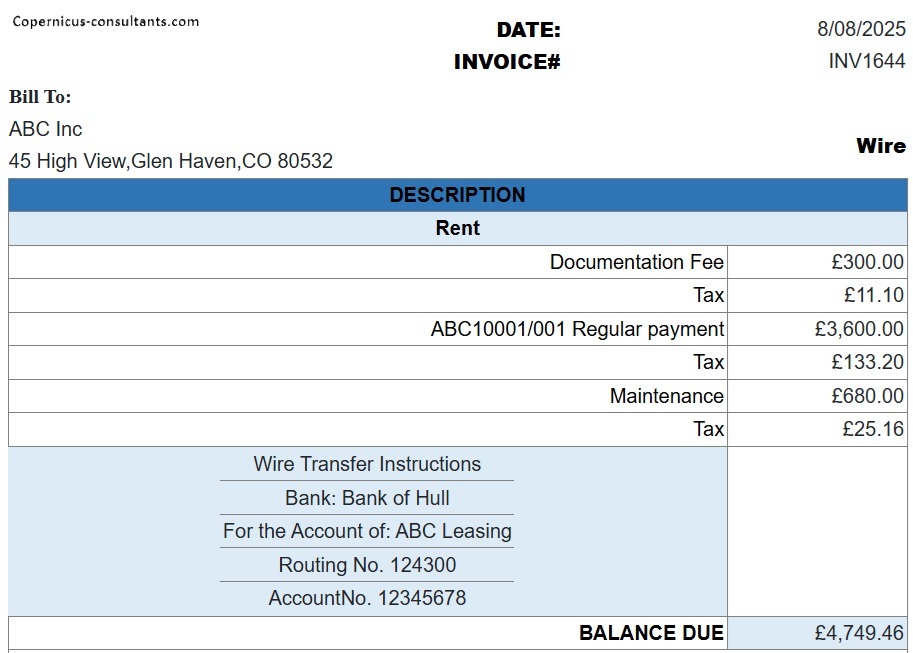Click the AccountNo. 12345678 line

coord(367,598)
